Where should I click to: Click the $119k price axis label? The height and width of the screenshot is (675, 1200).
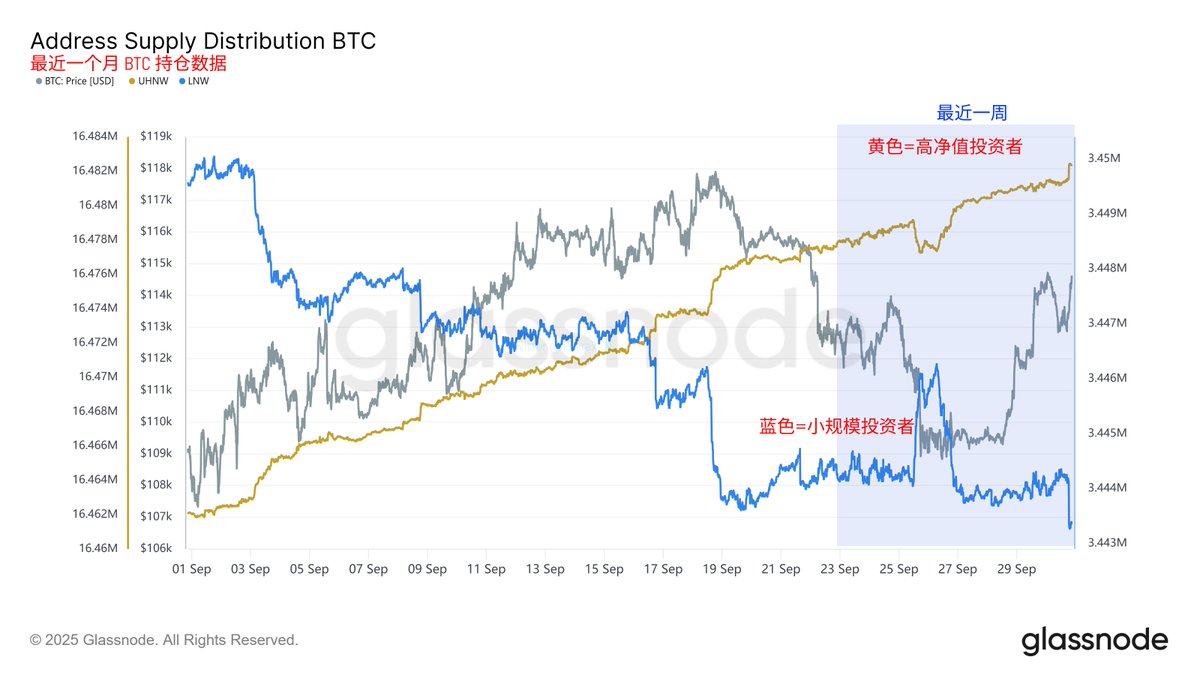[x=156, y=136]
